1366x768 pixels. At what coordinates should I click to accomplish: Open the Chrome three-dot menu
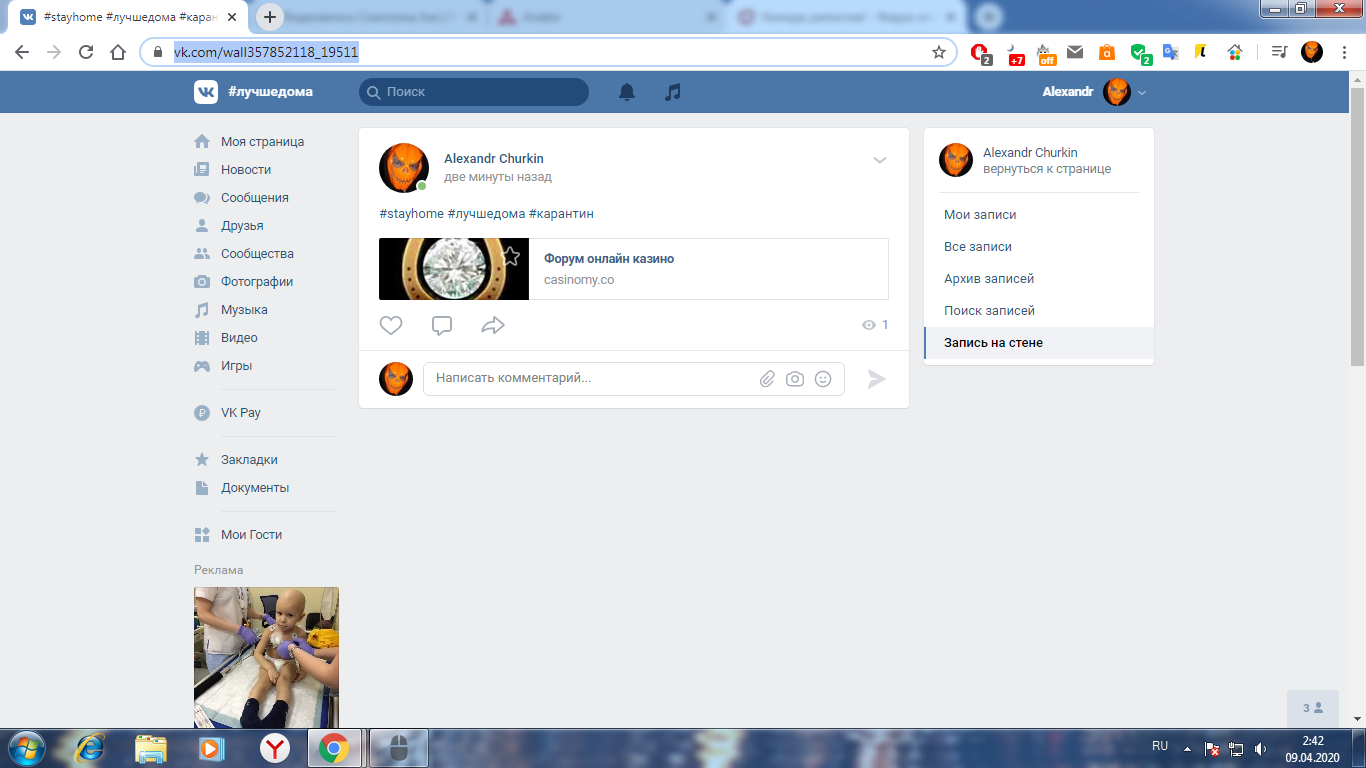pos(1344,52)
